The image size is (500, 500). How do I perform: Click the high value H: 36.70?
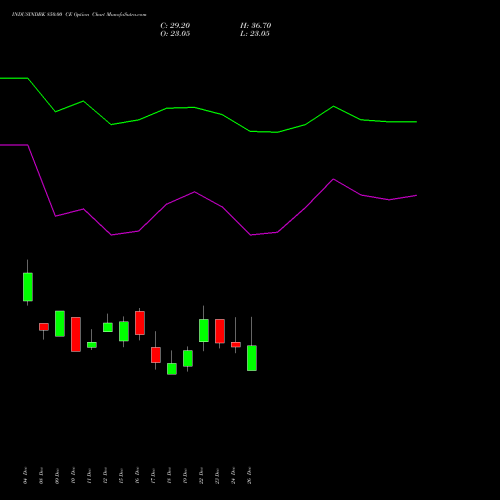[x=255, y=26]
